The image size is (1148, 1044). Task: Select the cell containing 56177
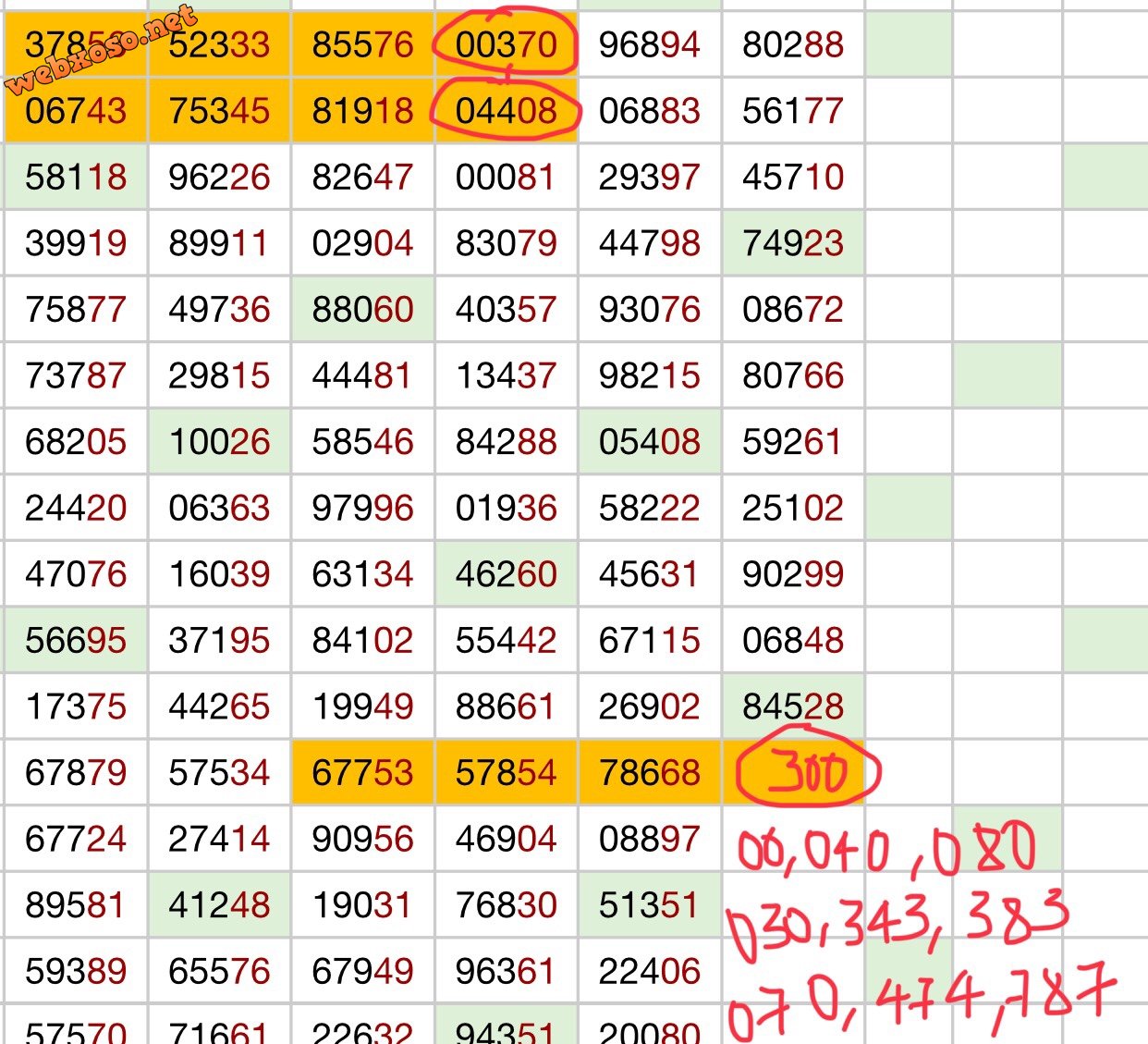793,111
